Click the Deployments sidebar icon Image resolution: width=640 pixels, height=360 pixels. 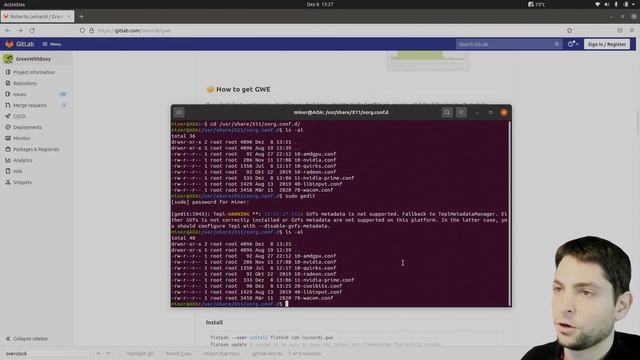tap(8, 127)
